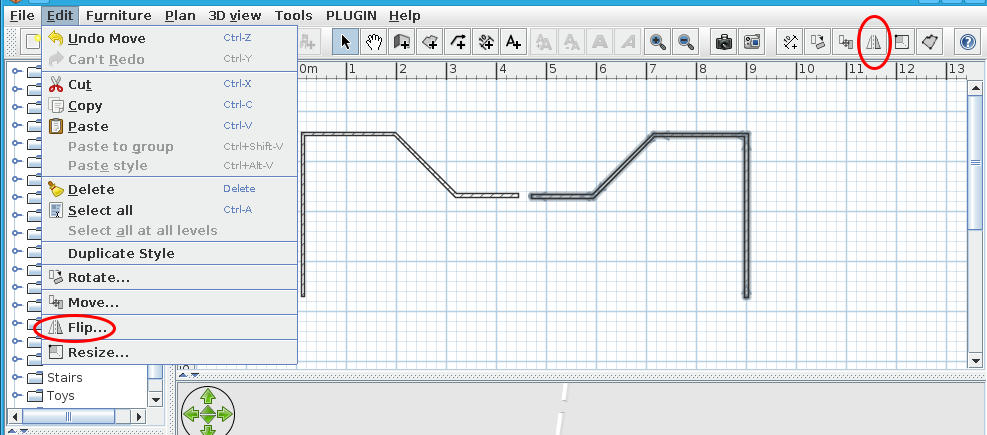Viewport: 987px width, 435px height.
Task: Choose Delete in the Edit menu
Action: tap(169, 189)
